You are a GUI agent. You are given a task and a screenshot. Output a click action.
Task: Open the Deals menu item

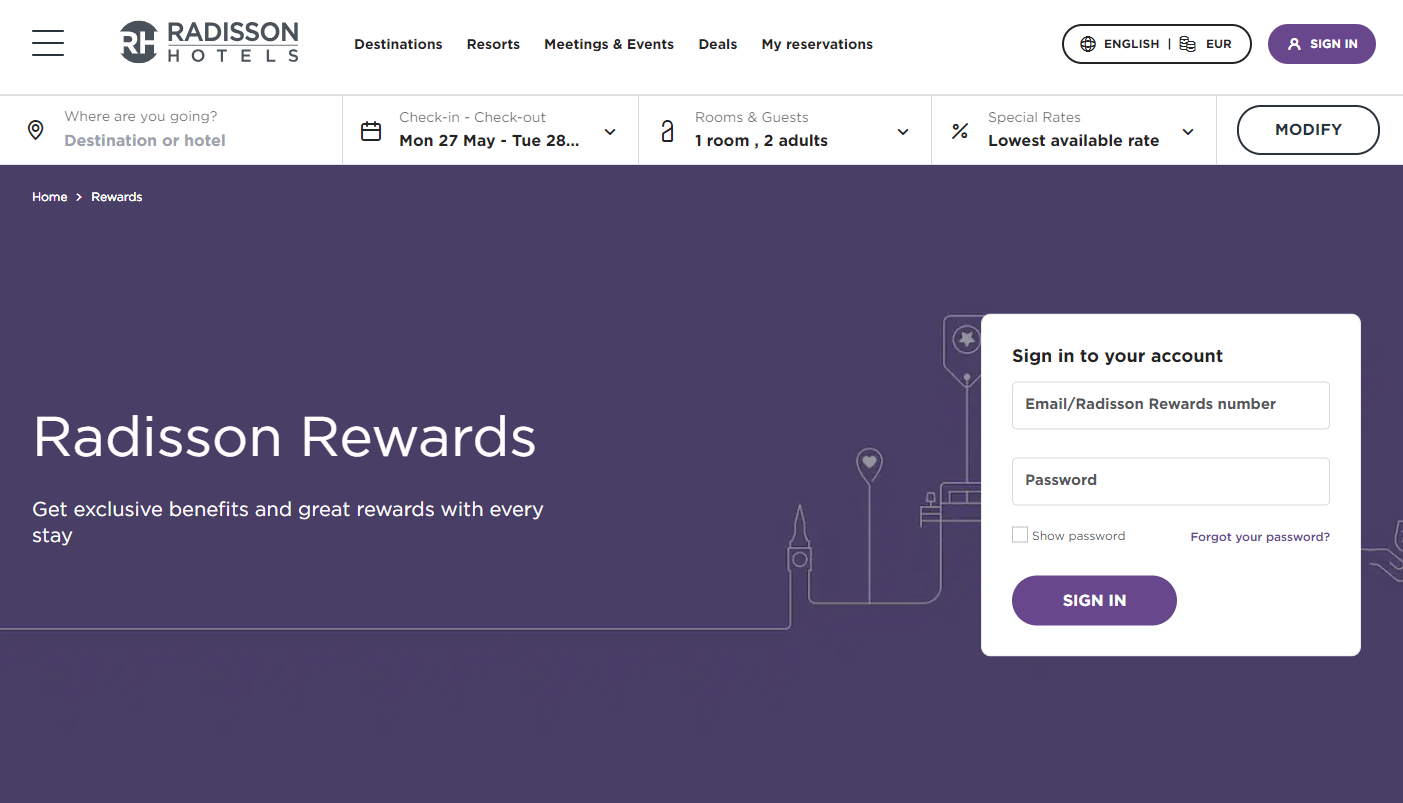(x=717, y=44)
